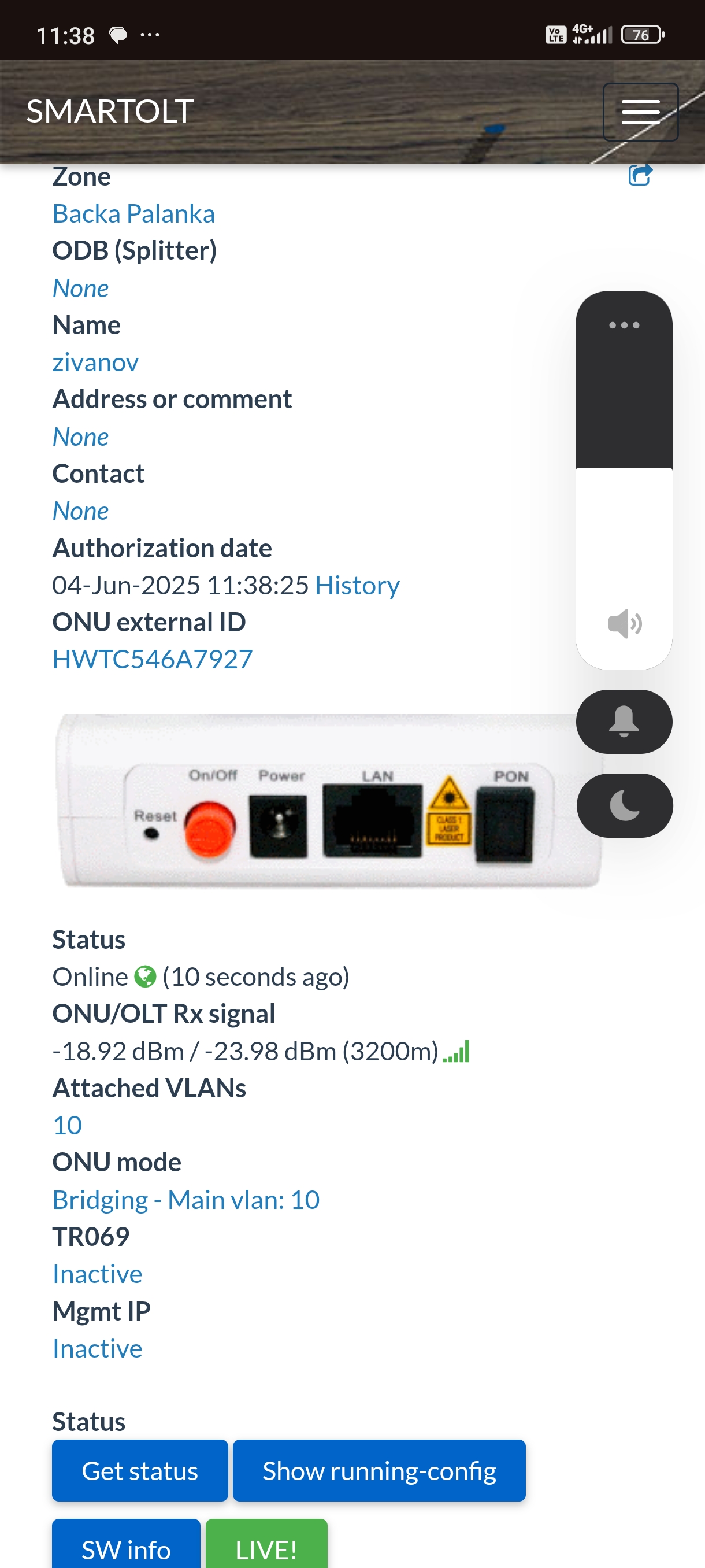Edit the ONU name zivanov
705x1568 pixels.
click(x=95, y=362)
